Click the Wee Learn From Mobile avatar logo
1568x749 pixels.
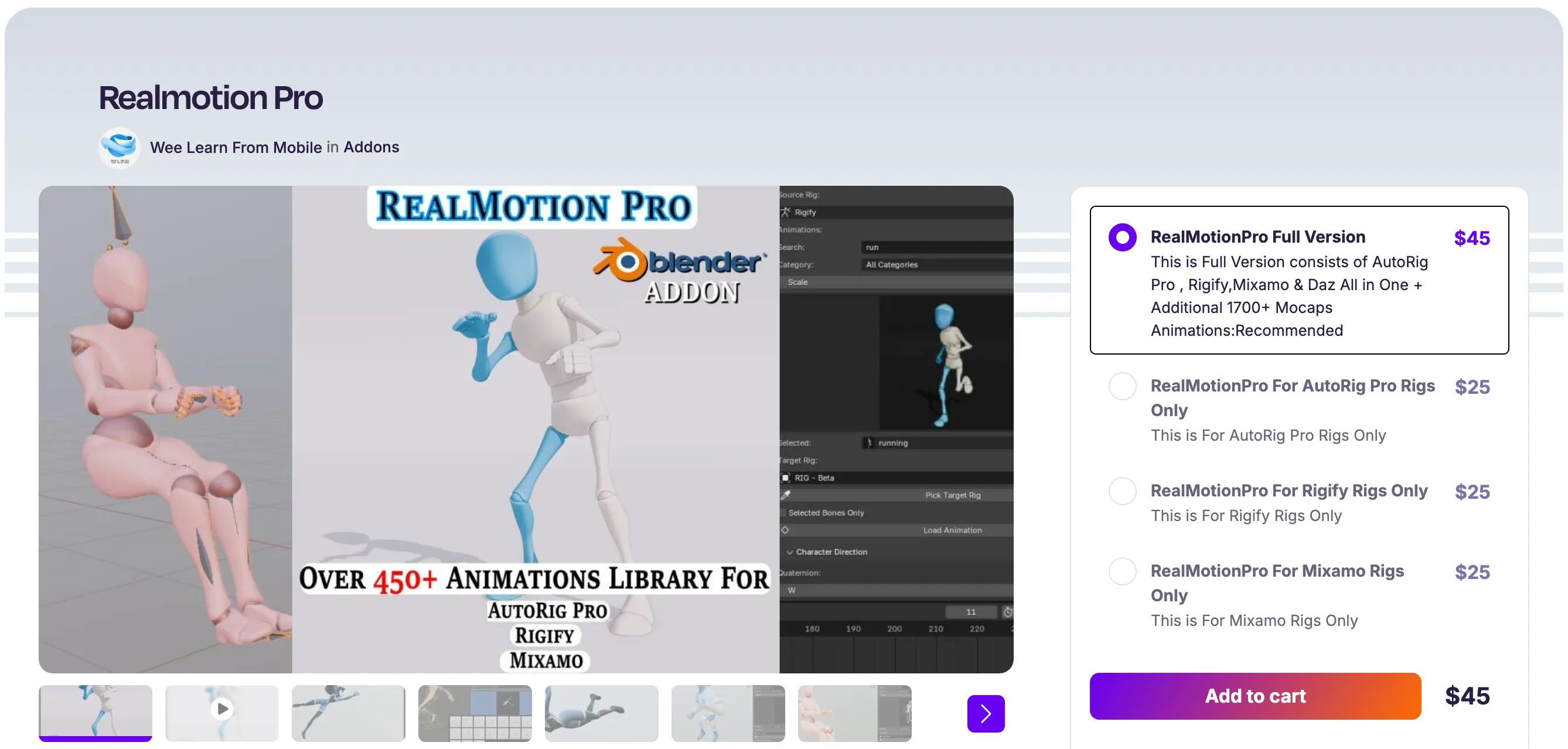tap(120, 147)
